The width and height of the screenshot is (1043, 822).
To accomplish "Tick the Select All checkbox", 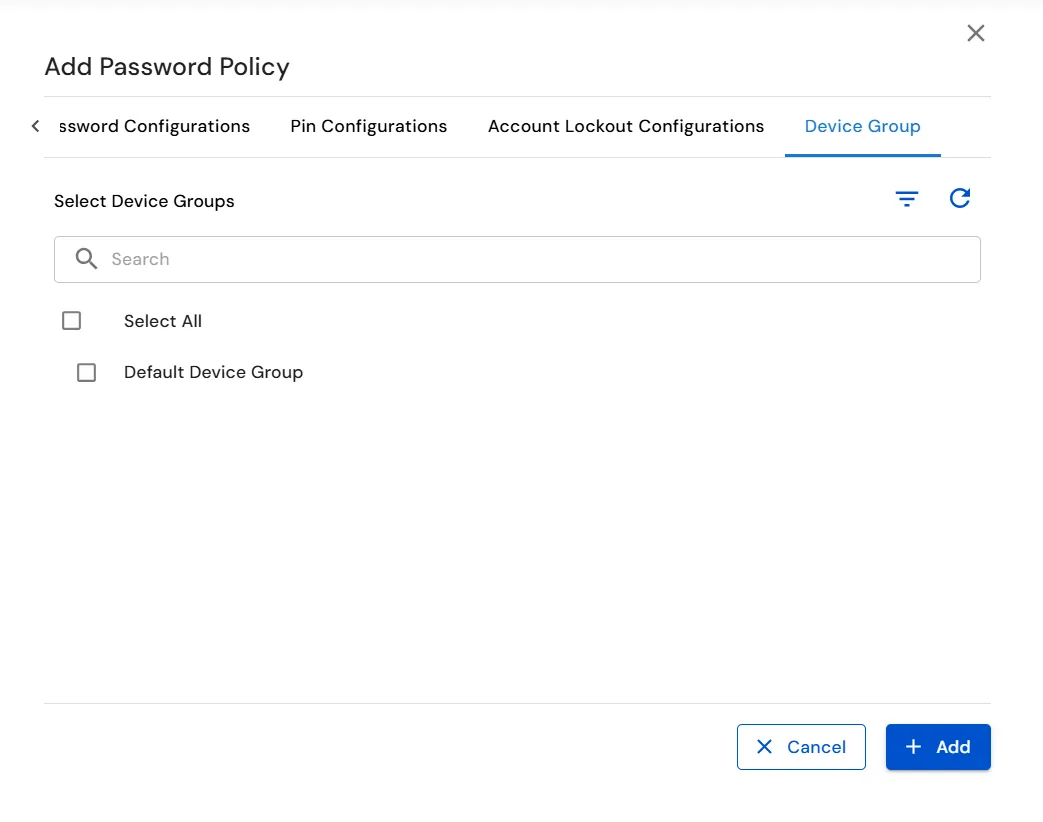I will pyautogui.click(x=71, y=321).
